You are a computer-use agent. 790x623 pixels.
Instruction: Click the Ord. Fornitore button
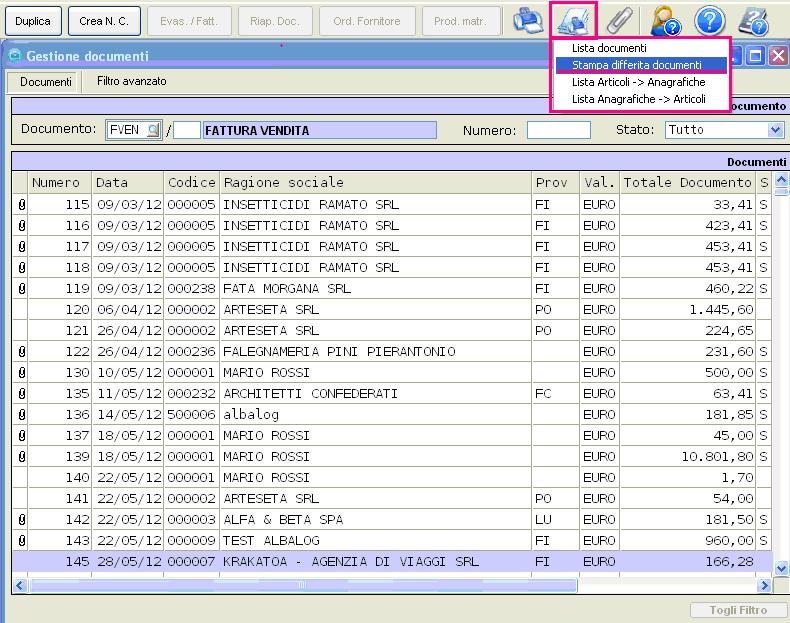[367, 21]
